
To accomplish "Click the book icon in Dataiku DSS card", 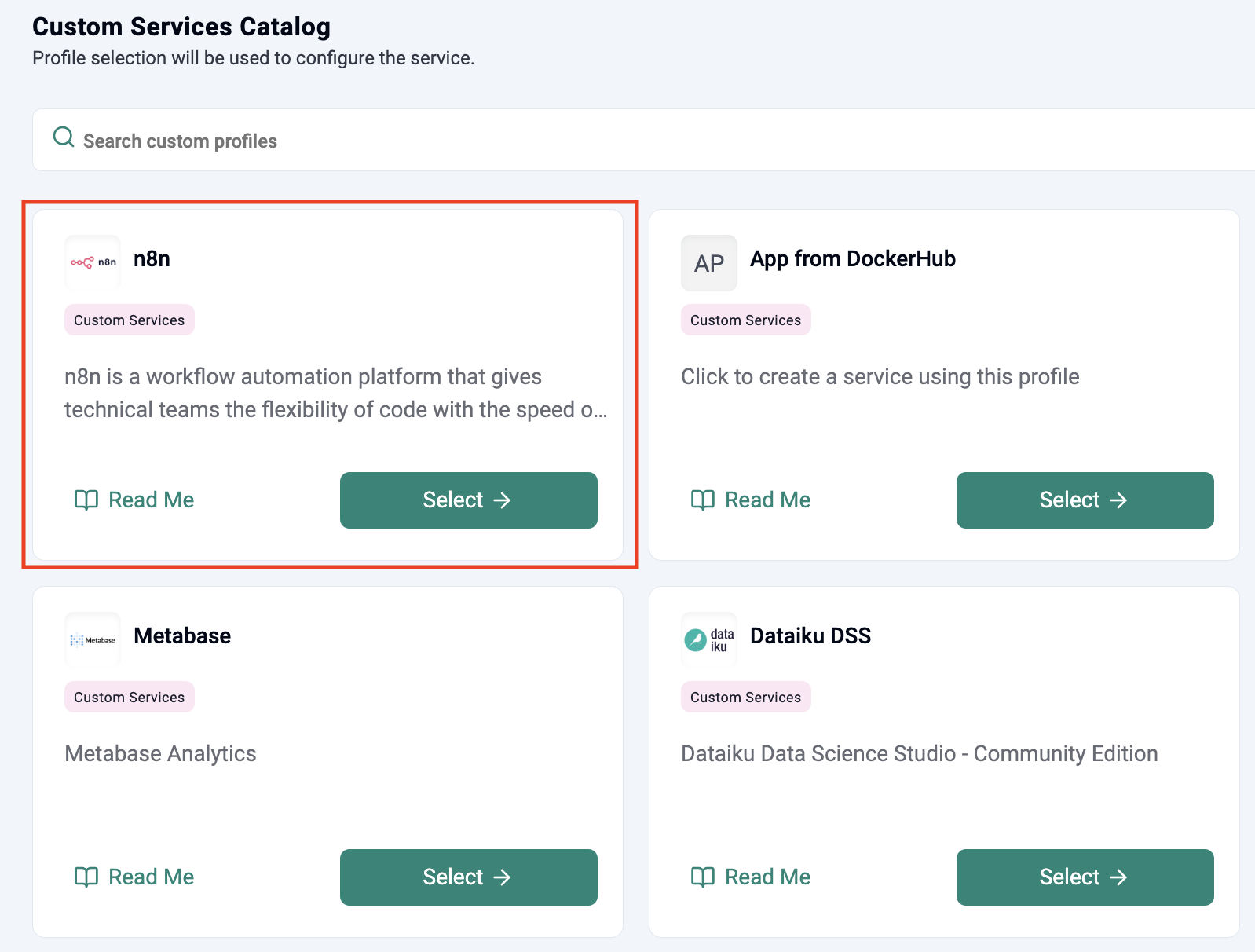I will [702, 877].
